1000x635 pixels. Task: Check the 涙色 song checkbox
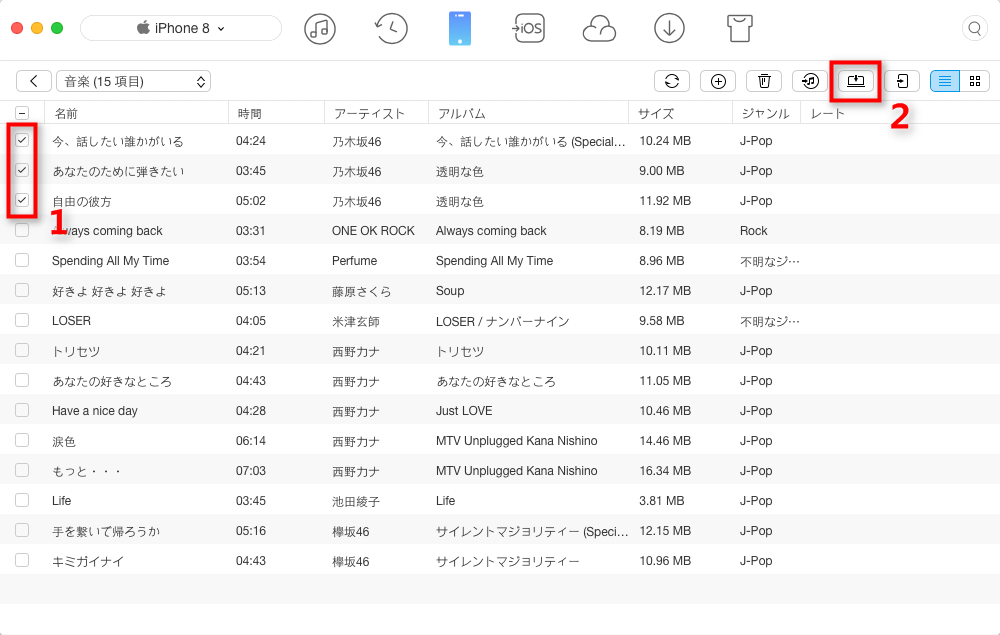[22, 440]
